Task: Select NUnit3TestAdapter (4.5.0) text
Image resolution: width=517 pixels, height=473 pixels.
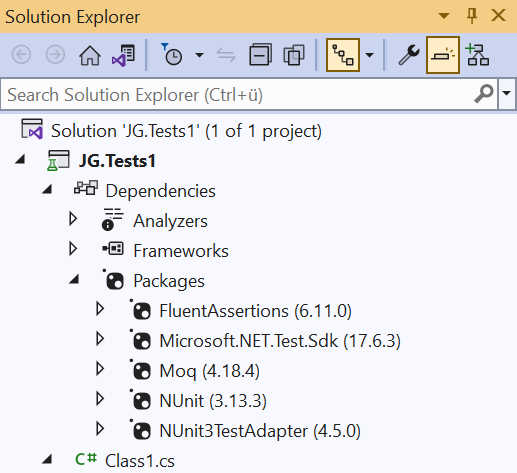Action: 260,431
